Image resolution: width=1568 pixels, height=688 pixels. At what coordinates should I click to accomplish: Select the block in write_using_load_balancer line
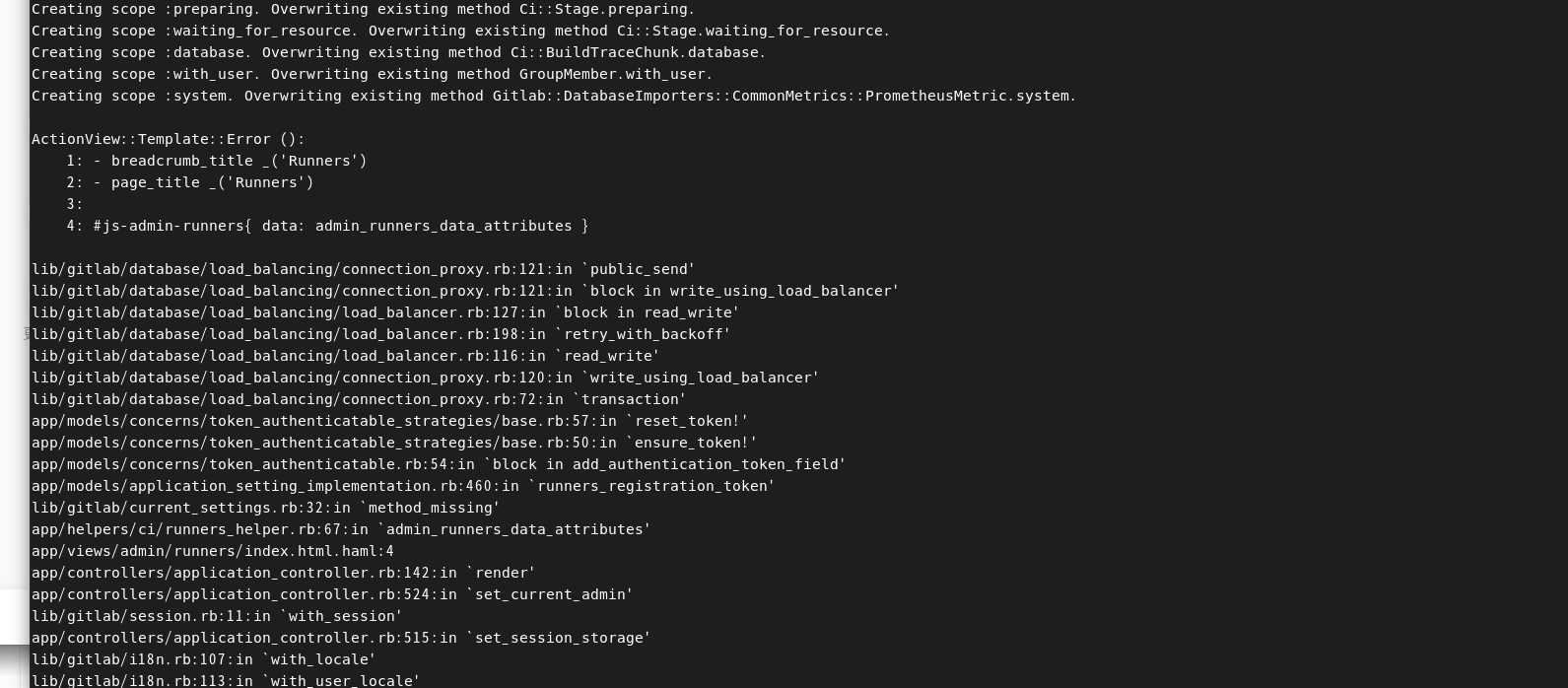(x=465, y=291)
